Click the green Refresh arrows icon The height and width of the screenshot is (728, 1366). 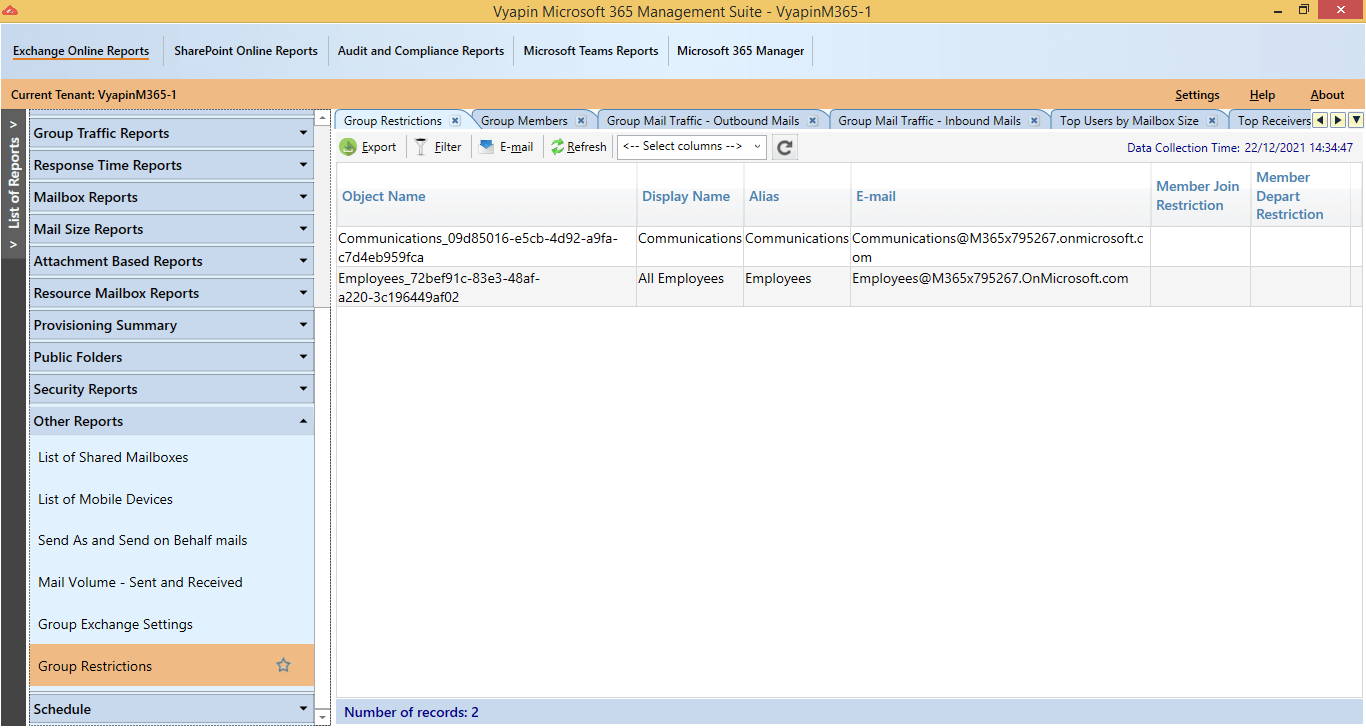pos(557,147)
